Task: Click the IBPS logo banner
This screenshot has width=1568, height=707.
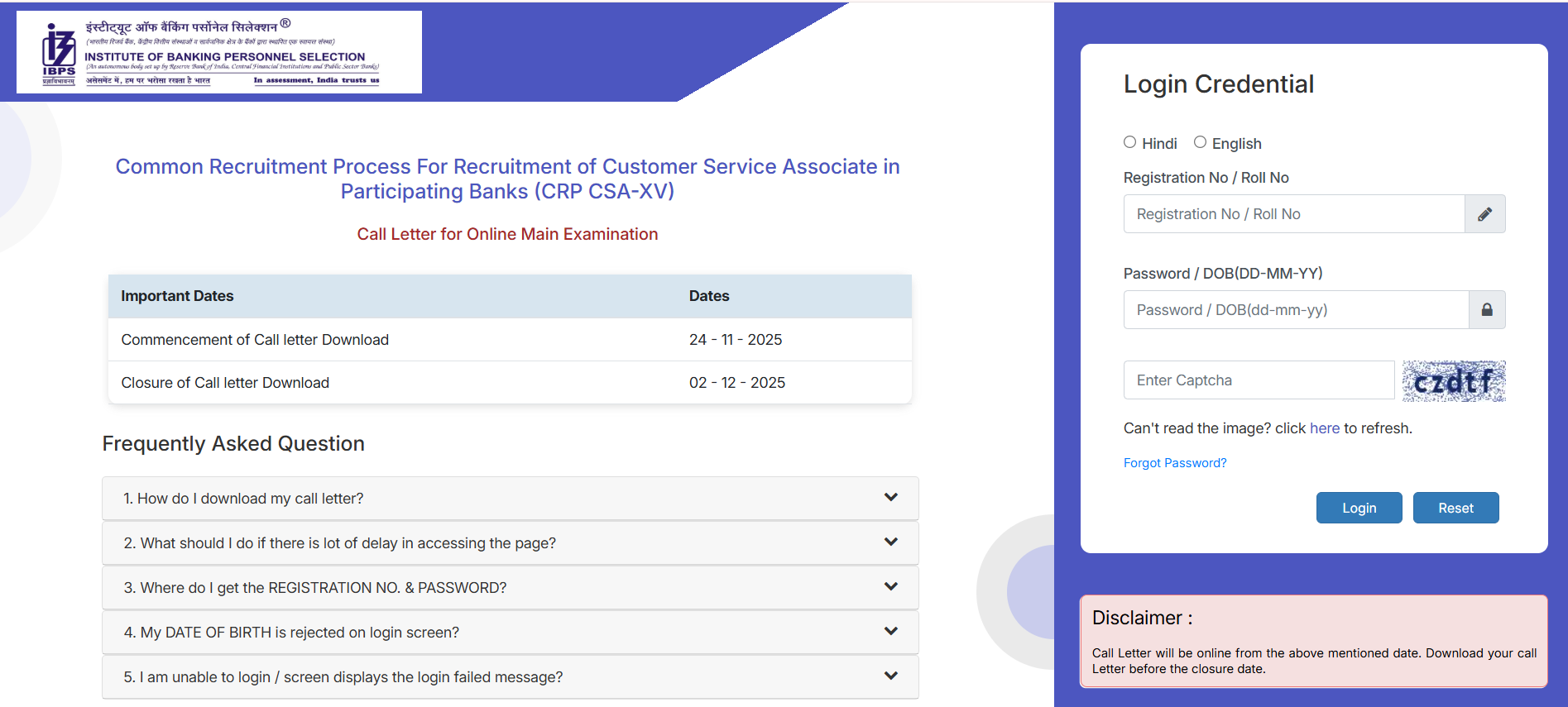Action: (219, 52)
